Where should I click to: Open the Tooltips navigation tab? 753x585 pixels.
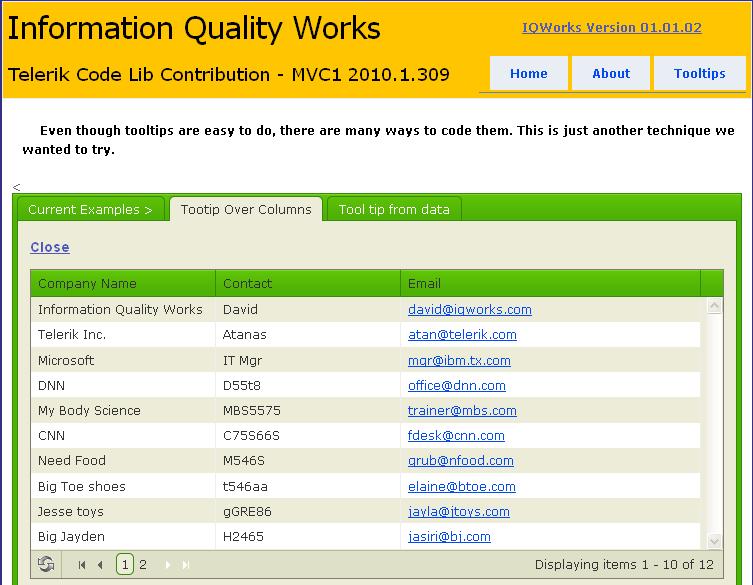coord(699,73)
